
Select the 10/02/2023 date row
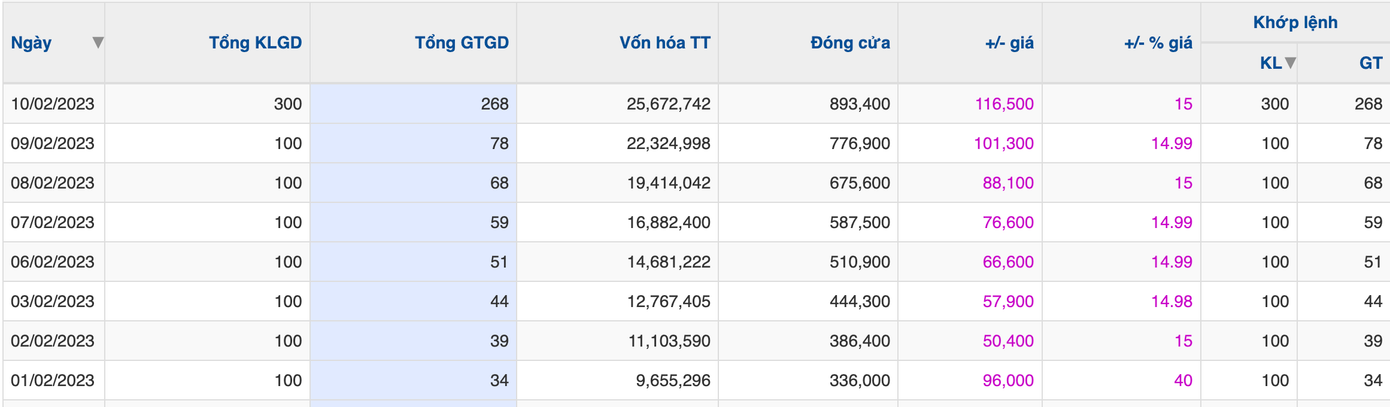point(52,104)
